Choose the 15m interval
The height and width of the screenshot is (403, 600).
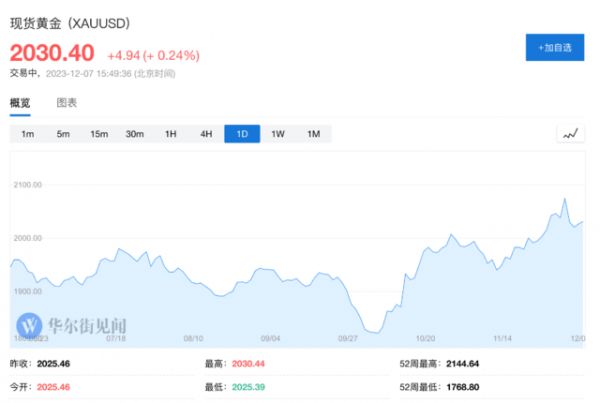[x=99, y=134]
